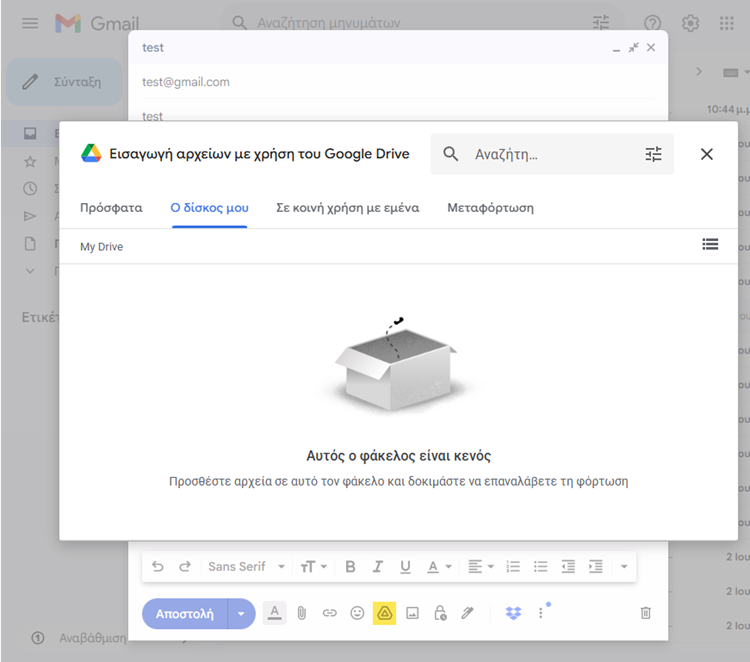Discard draft with trash icon

646,613
